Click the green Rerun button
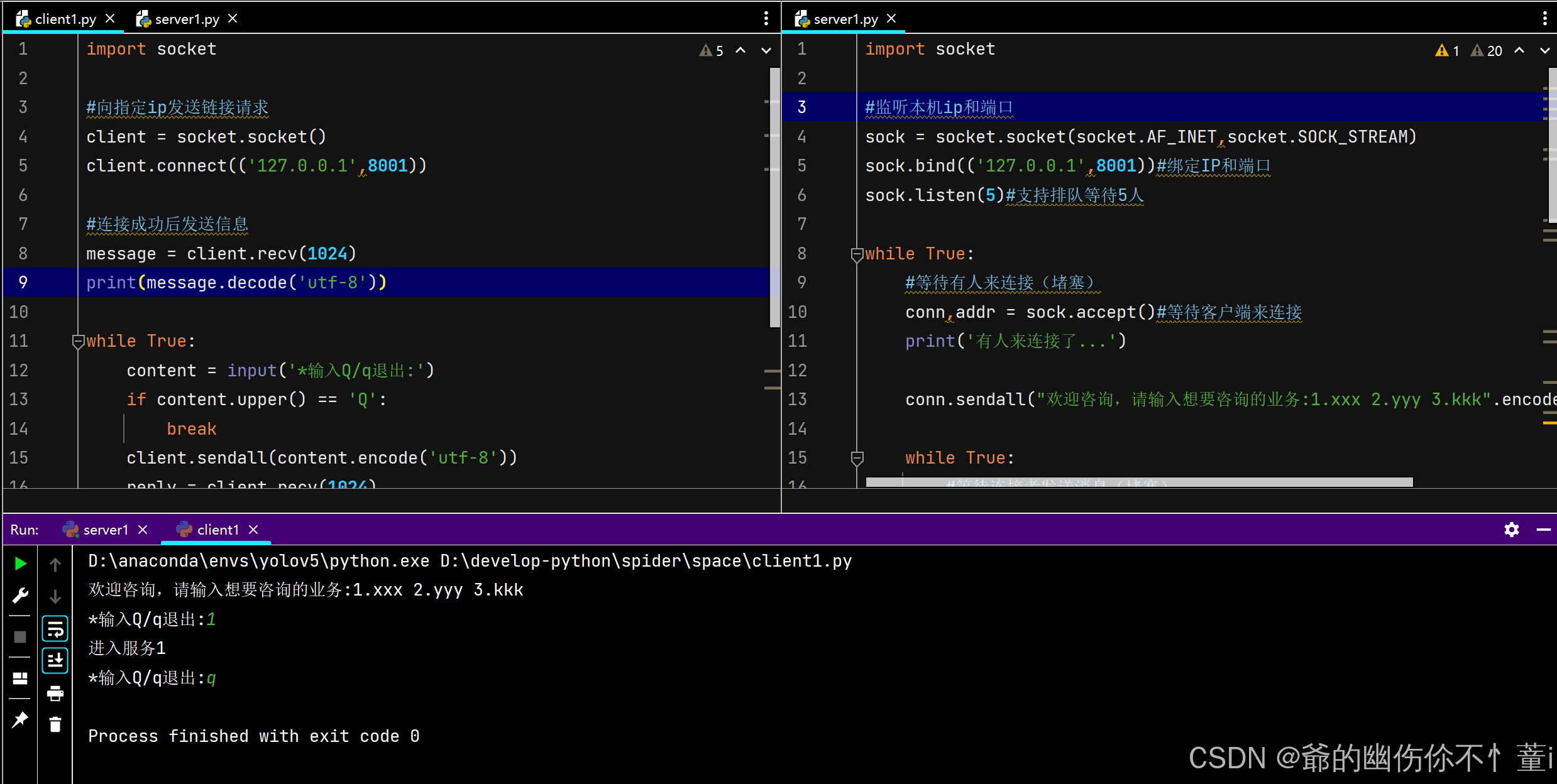 [20, 563]
